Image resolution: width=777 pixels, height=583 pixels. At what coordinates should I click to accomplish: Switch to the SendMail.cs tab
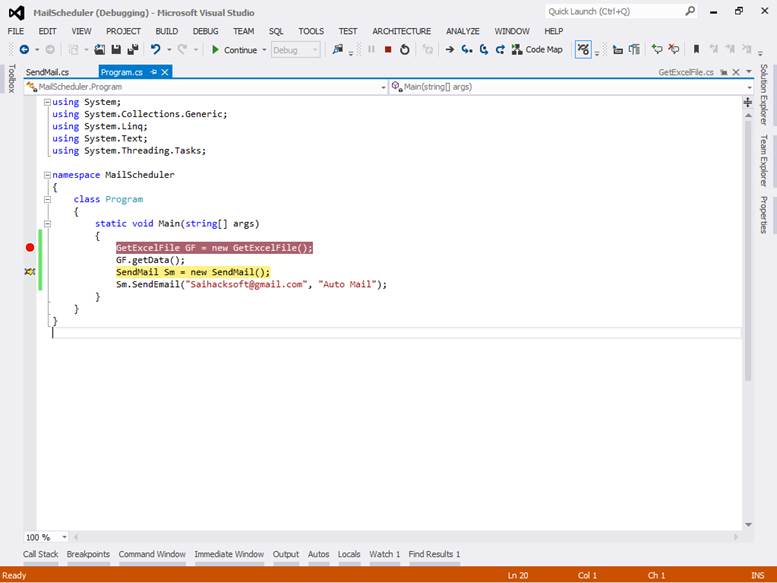point(48,72)
